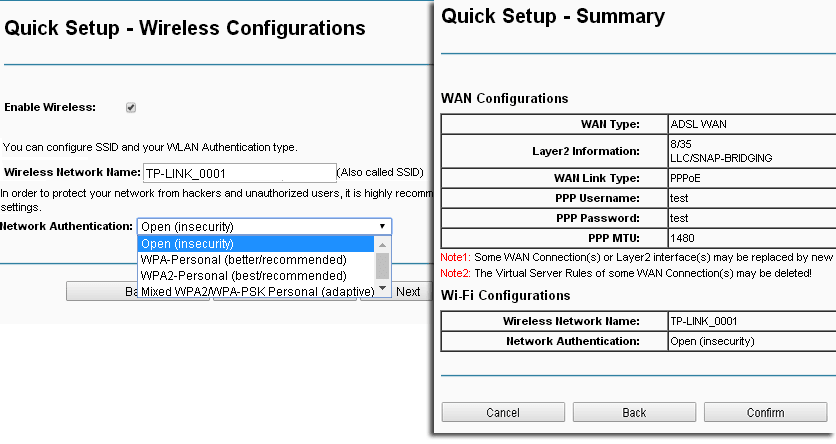Click the dropdown list scroll-down arrow
The image size is (836, 444).
[382, 290]
